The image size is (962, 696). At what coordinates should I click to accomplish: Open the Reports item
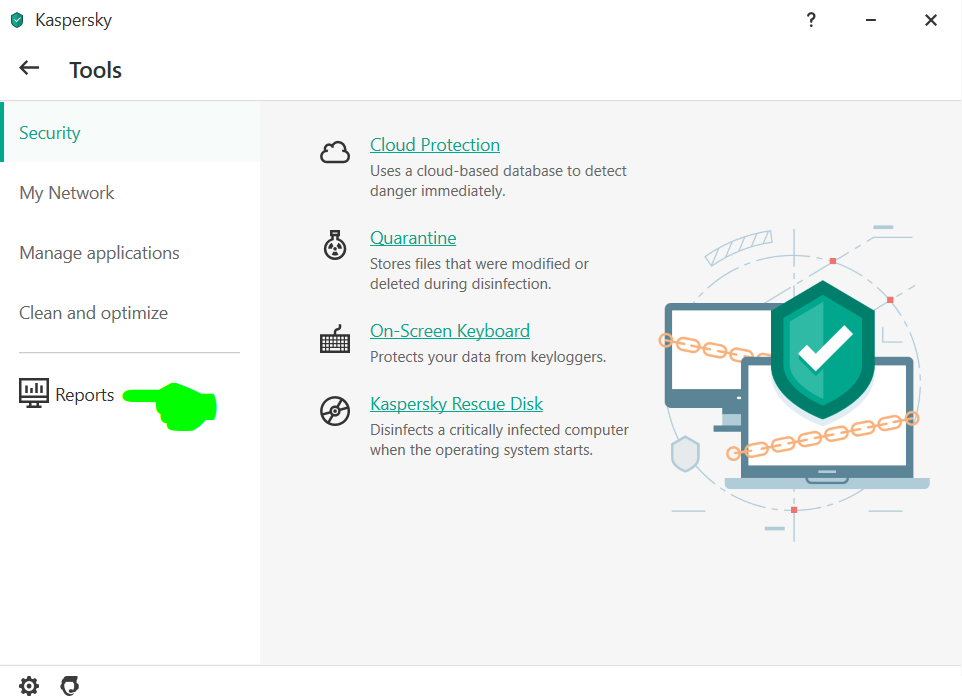coord(67,394)
